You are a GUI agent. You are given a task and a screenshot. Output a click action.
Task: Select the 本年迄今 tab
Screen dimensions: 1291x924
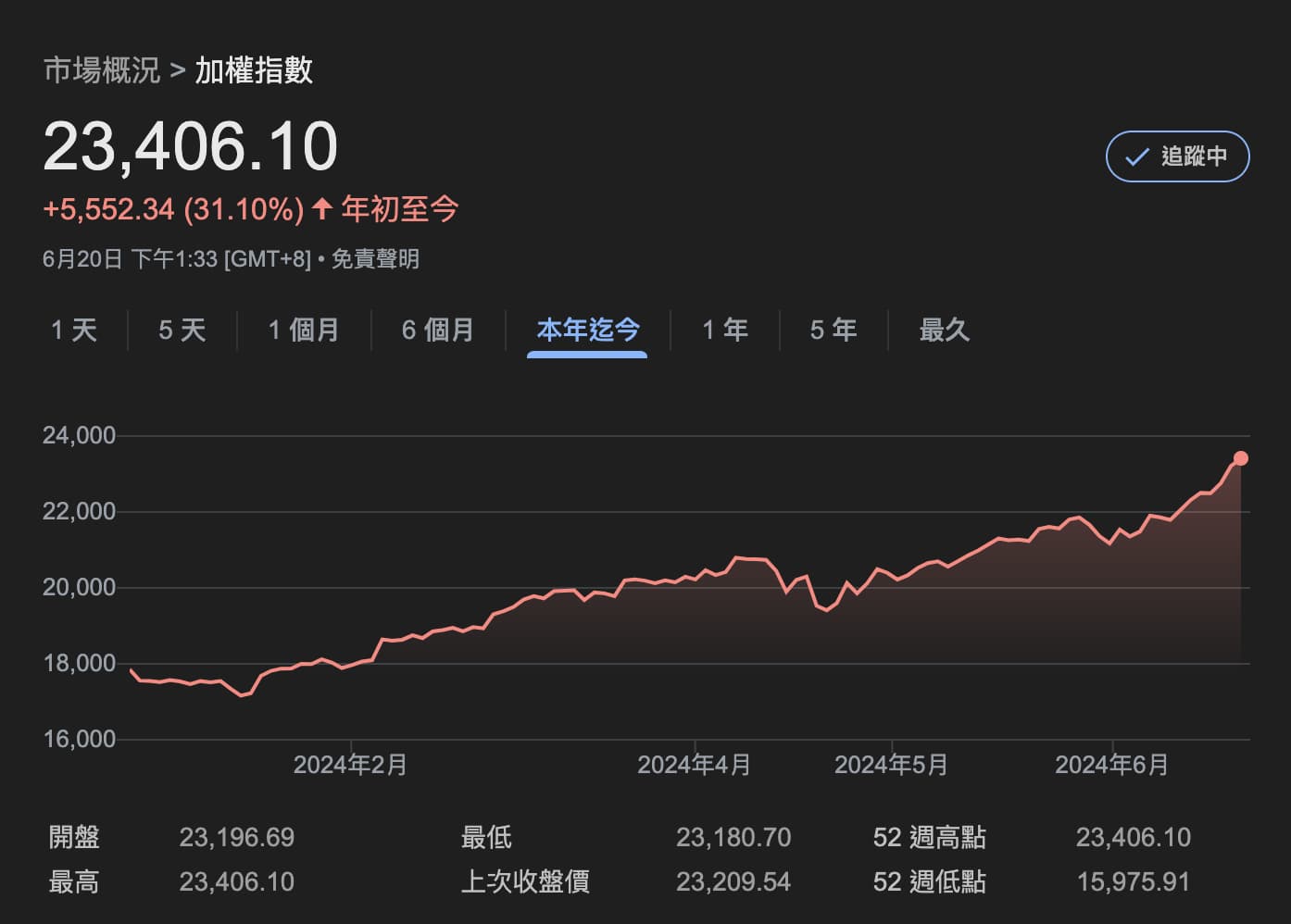point(587,330)
